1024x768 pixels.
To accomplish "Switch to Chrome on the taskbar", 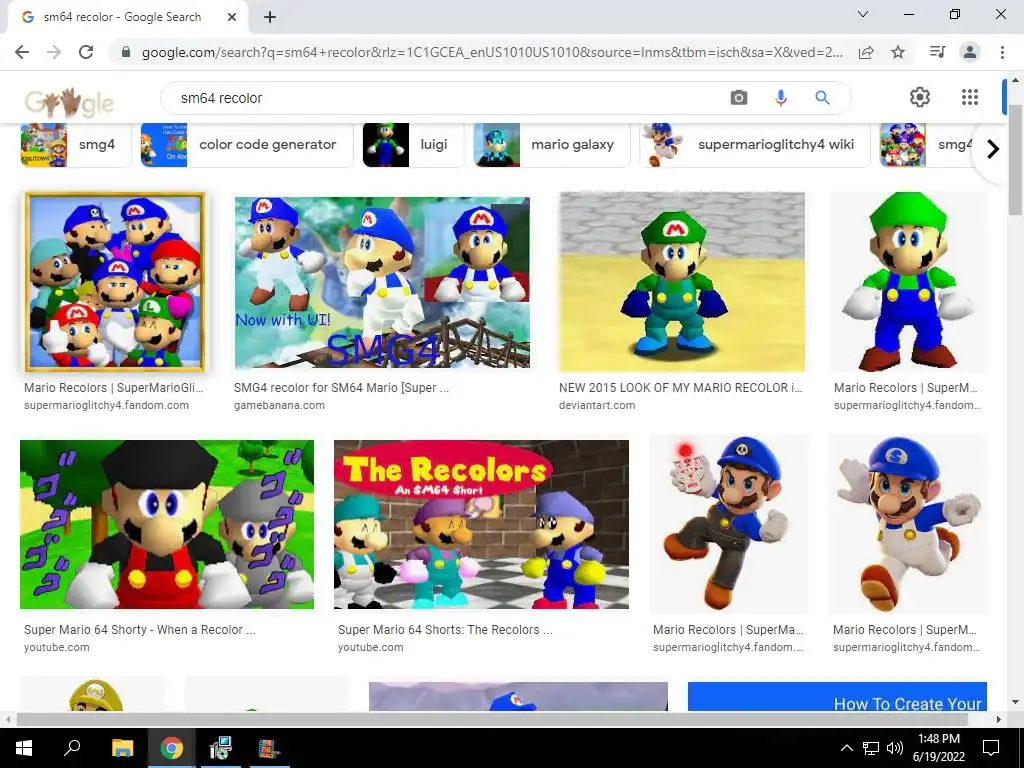I will click(x=171, y=748).
